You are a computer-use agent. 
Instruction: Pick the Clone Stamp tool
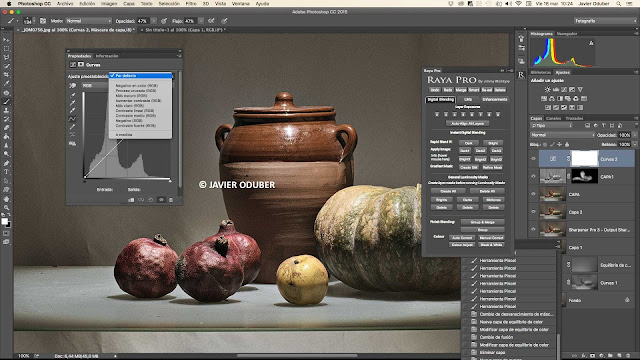[x=6, y=110]
